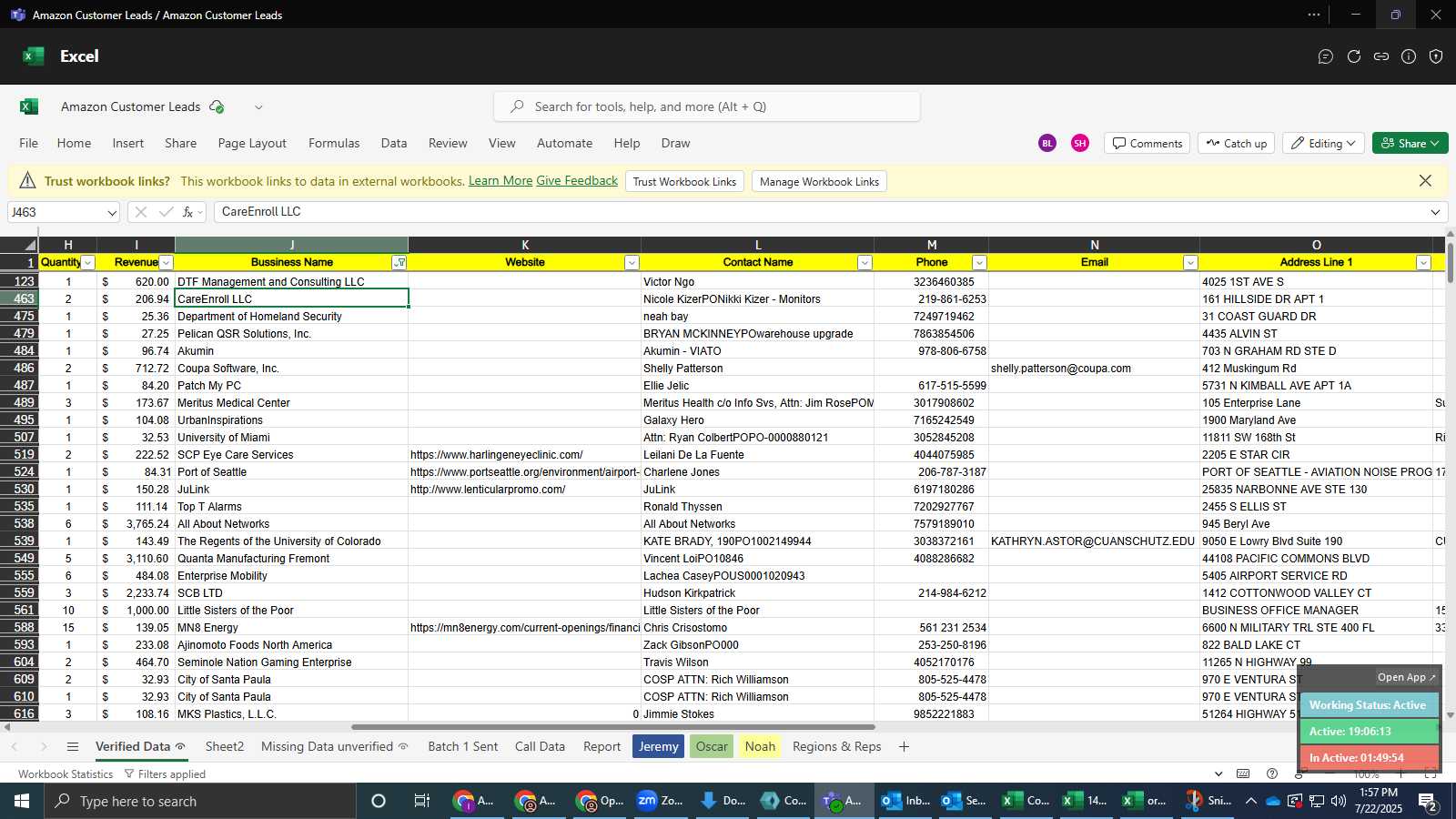Switch to the Oscar sheet tab
The image size is (1456, 819).
click(x=712, y=746)
